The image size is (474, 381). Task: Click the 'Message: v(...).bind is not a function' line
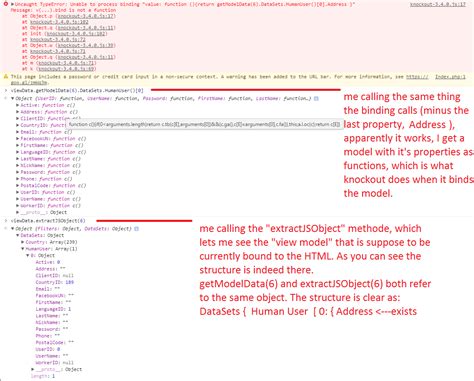click(63, 10)
